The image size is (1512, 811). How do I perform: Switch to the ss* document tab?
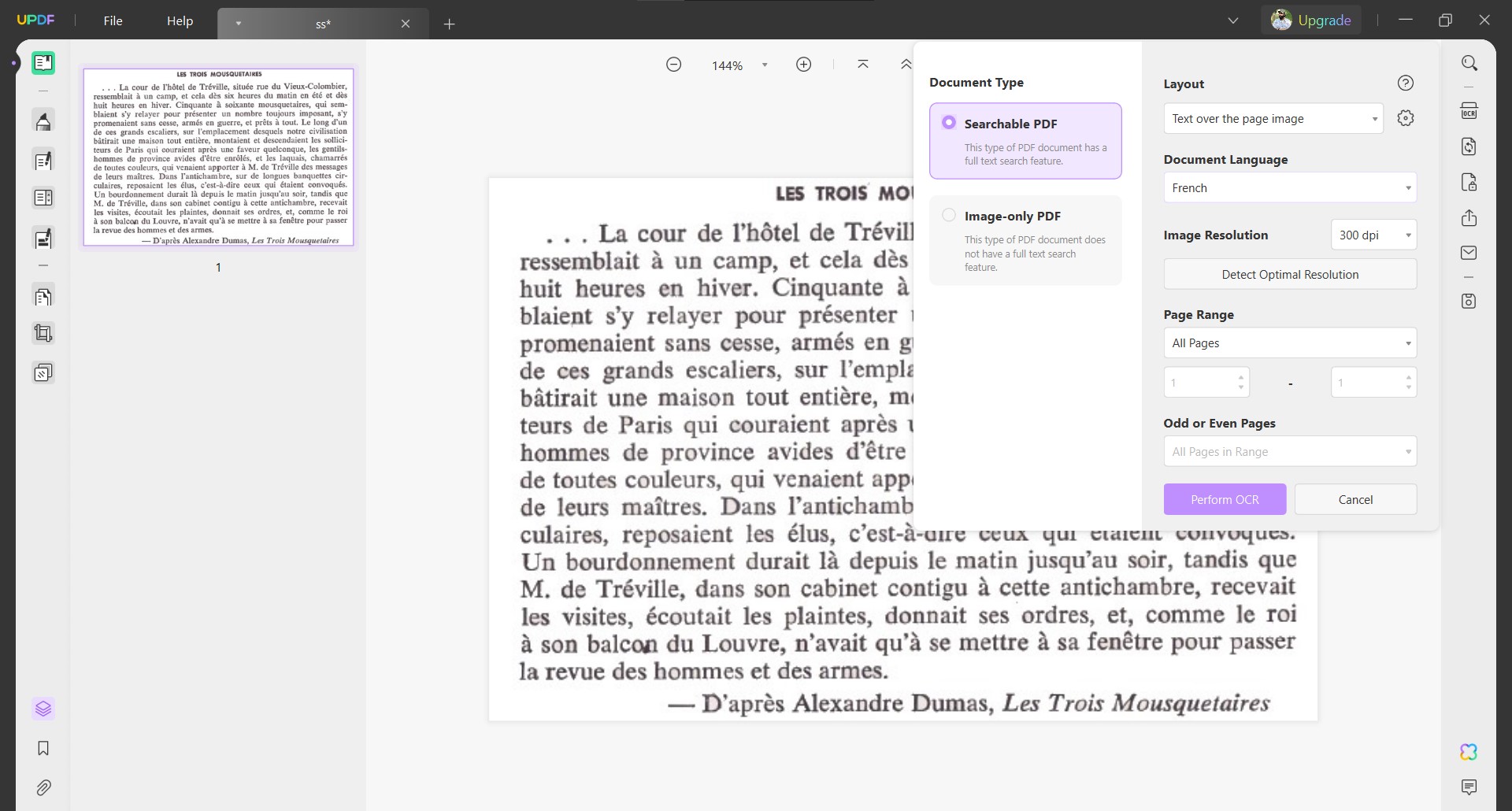pos(323,24)
